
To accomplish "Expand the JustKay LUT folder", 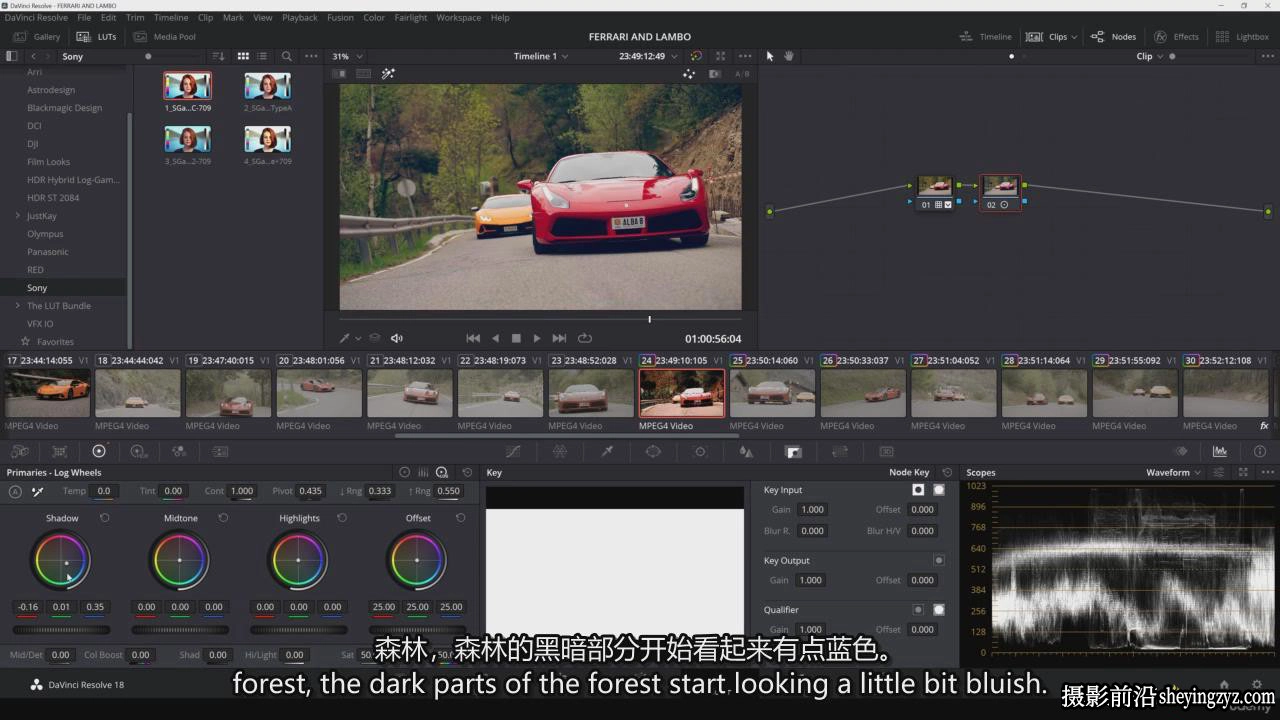I will (18, 216).
